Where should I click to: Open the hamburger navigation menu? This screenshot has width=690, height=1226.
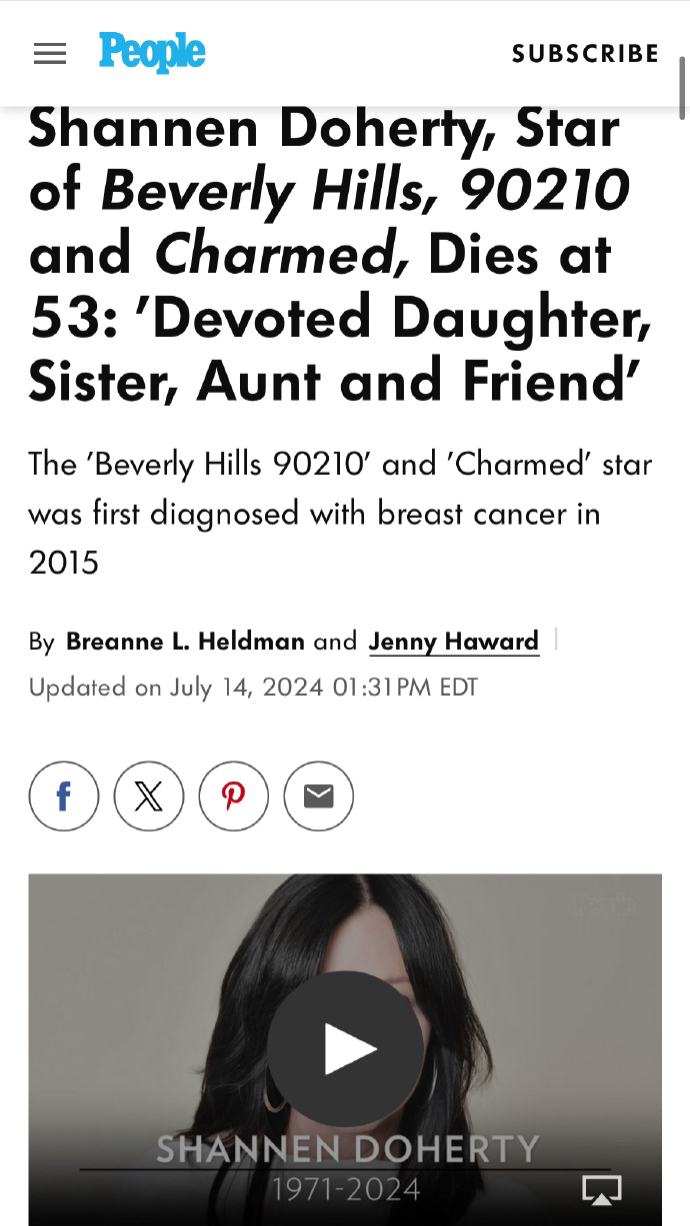pyautogui.click(x=50, y=54)
